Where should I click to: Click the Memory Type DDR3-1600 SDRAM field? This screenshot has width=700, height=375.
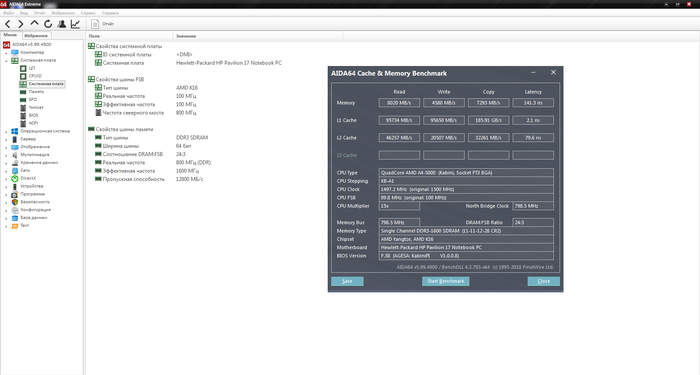pyautogui.click(x=466, y=231)
